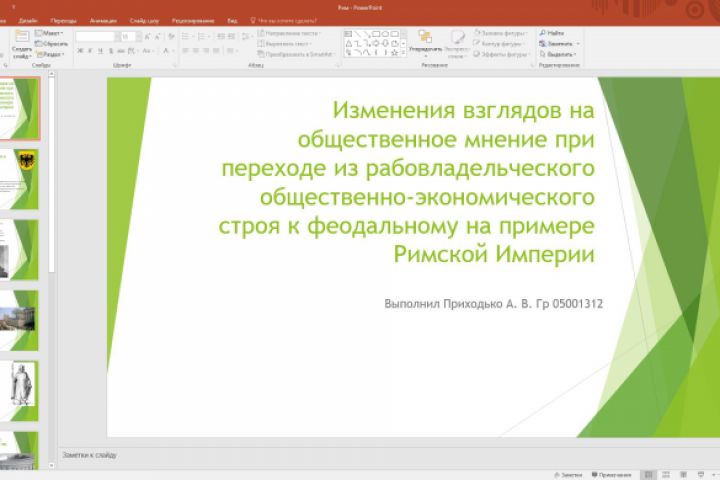Switch to the Анимация (Animations) tab
This screenshot has height=480, width=720.
point(103,21)
